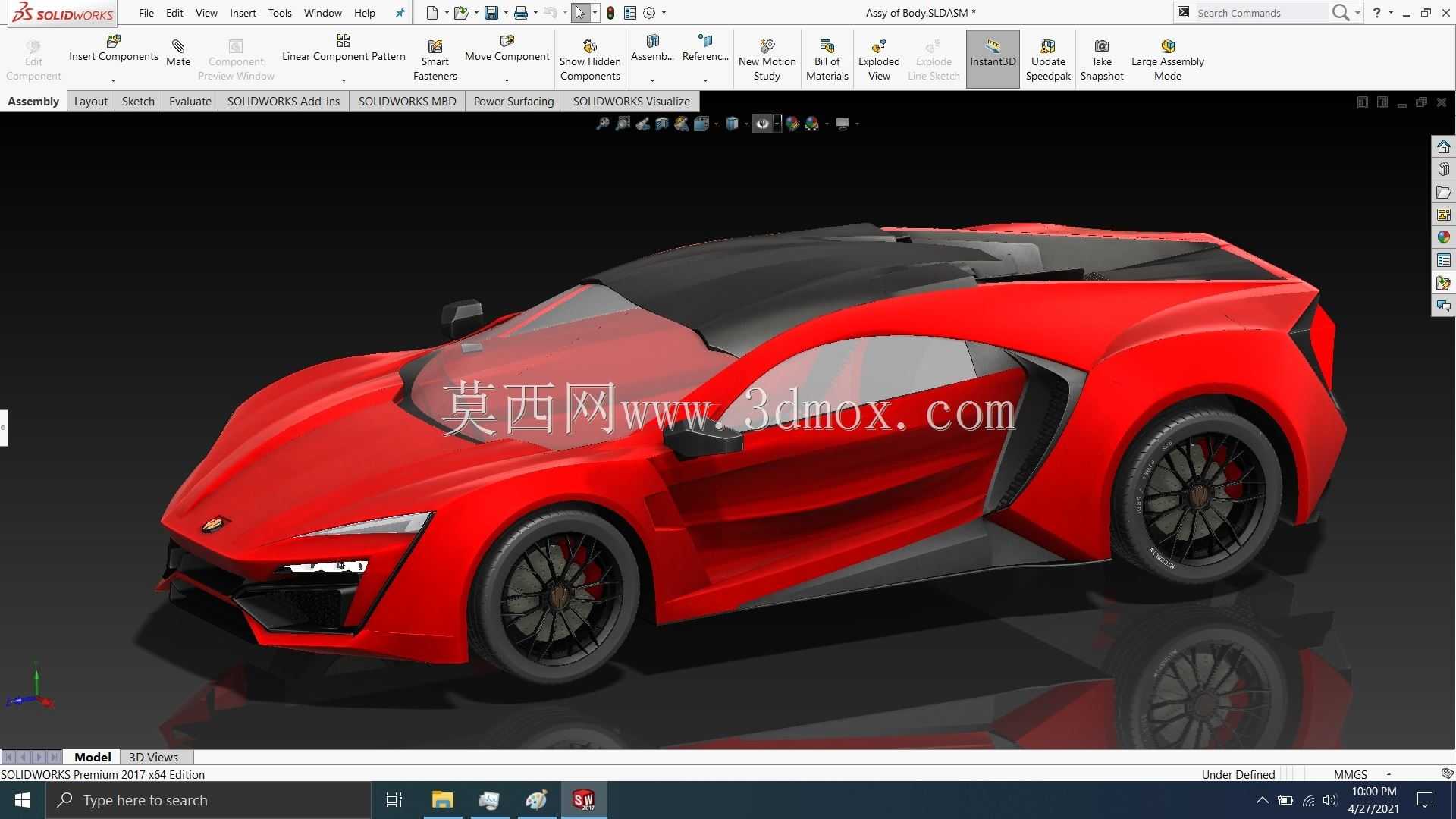Open MMGS unit system dropdown
Screen dimensions: 1456x819
point(1362,774)
